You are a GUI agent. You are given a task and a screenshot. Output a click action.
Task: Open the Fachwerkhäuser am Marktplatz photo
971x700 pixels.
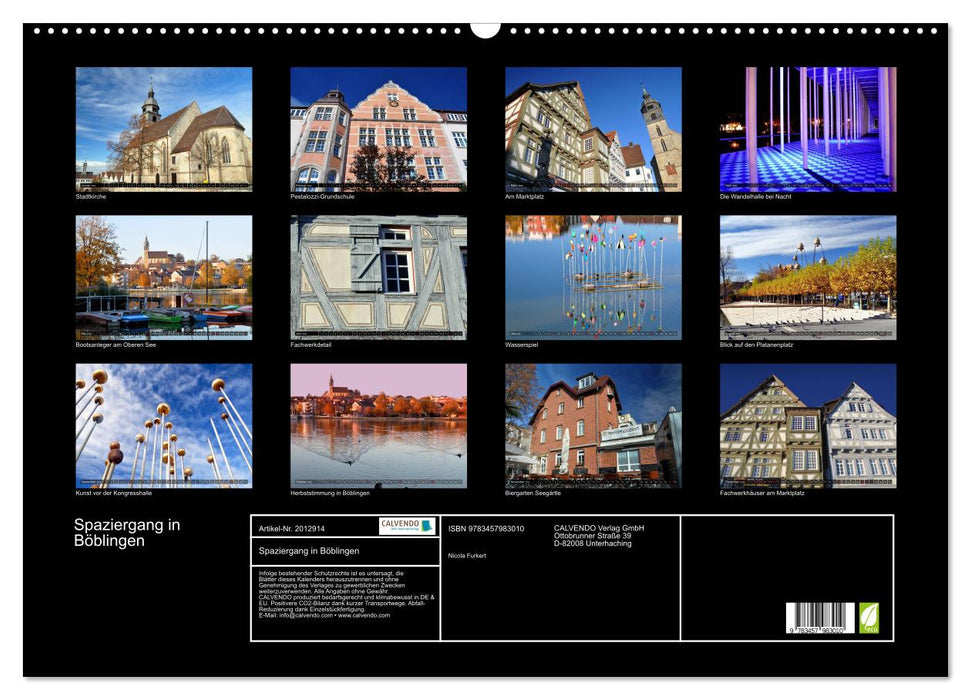click(807, 425)
